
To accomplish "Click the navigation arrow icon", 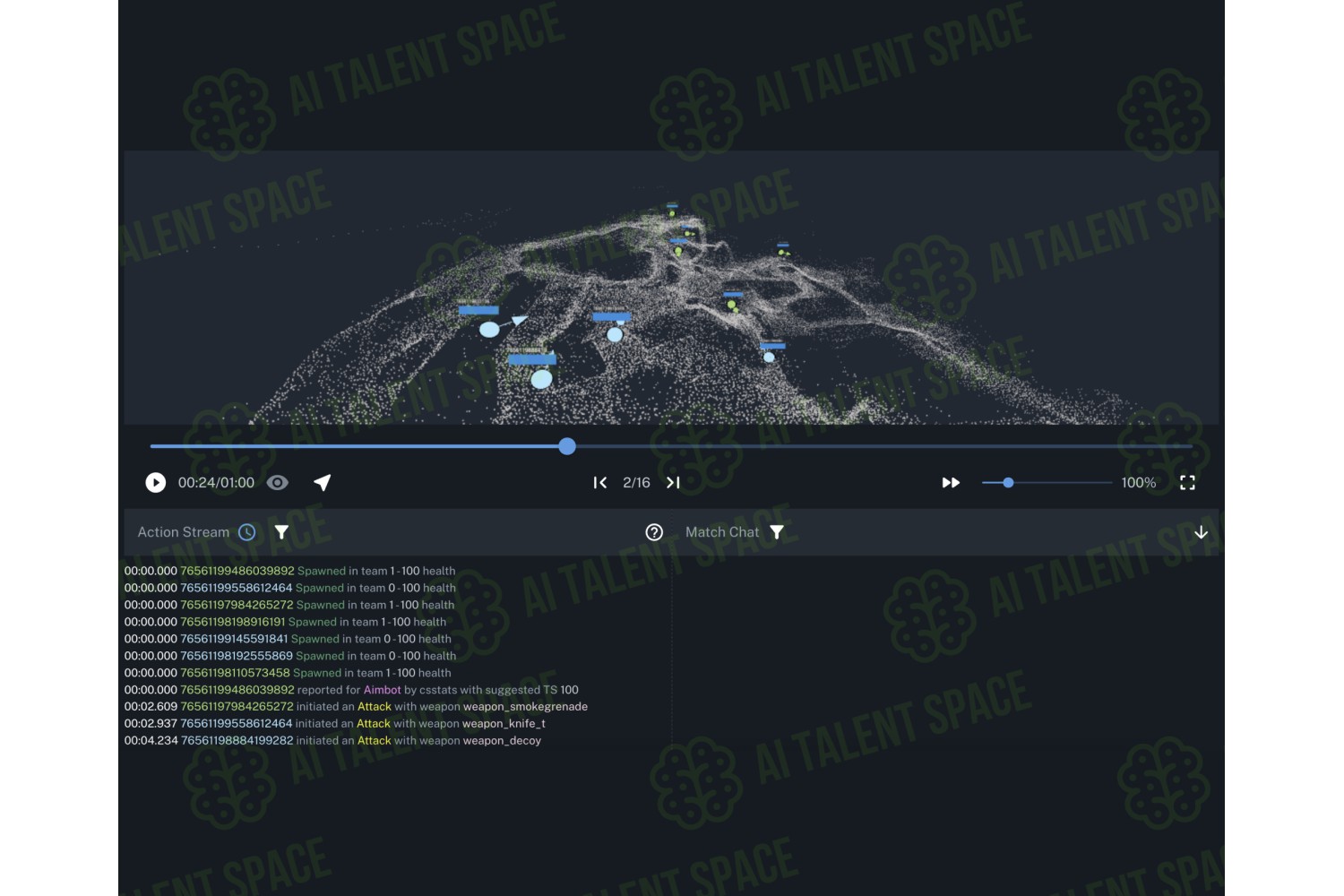I will pos(323,483).
